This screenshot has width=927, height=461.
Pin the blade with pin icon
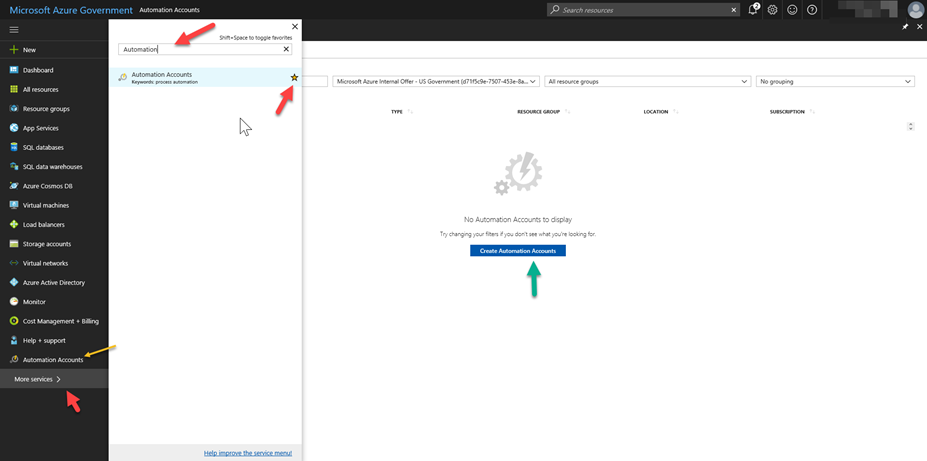tap(905, 27)
